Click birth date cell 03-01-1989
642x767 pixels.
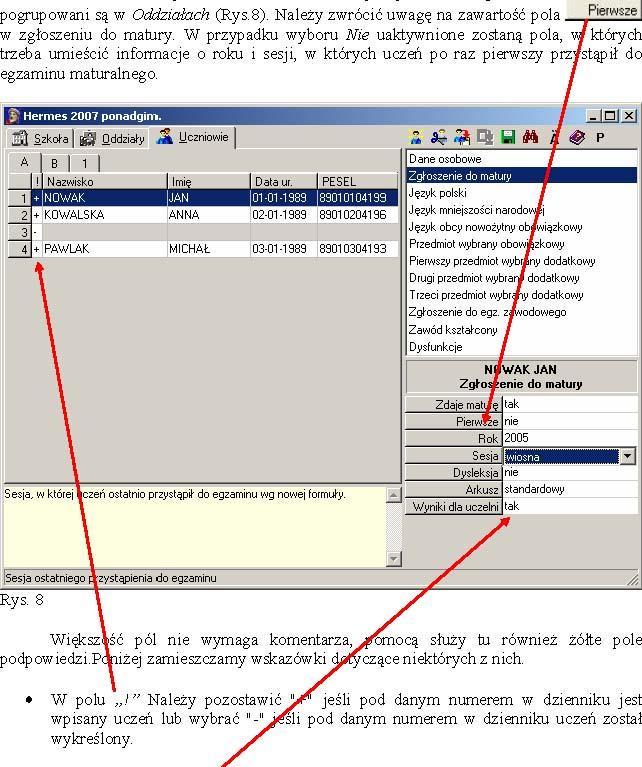tap(284, 249)
